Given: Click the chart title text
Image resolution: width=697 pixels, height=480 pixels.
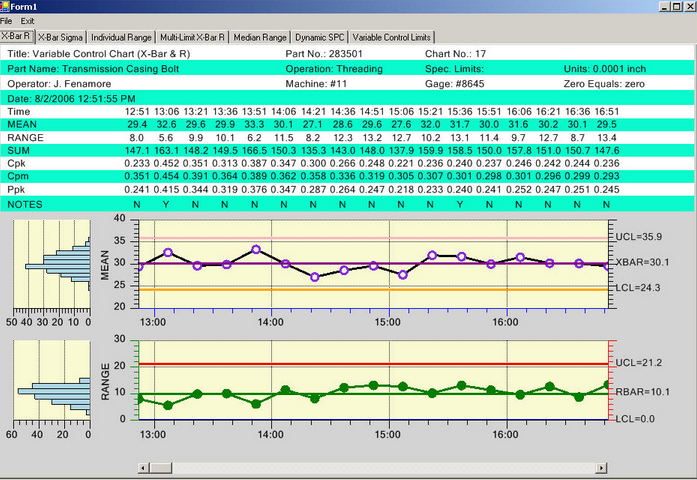Looking at the screenshot, I should pyautogui.click(x=99, y=54).
